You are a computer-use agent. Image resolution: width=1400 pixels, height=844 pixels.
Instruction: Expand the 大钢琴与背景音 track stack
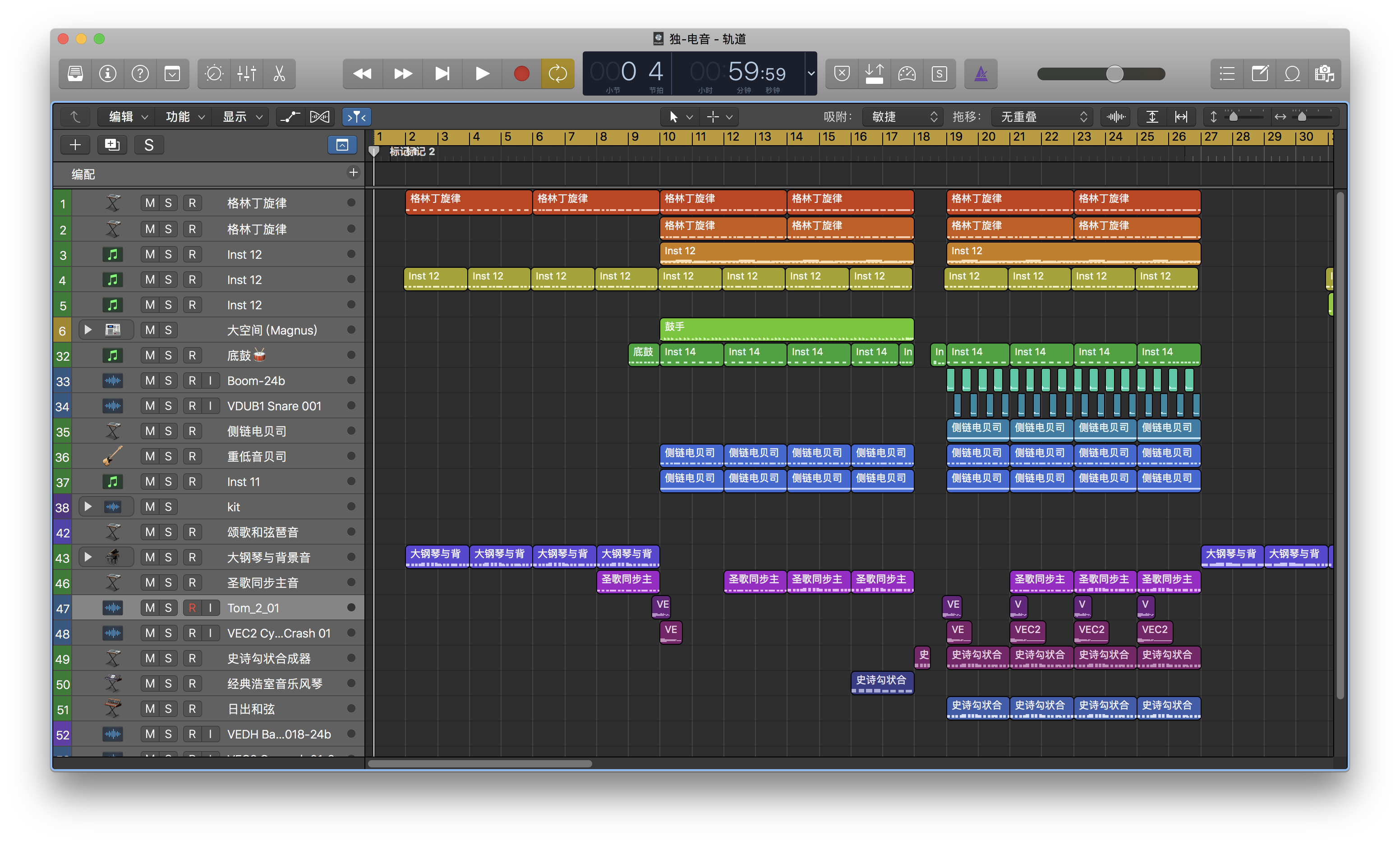(88, 557)
